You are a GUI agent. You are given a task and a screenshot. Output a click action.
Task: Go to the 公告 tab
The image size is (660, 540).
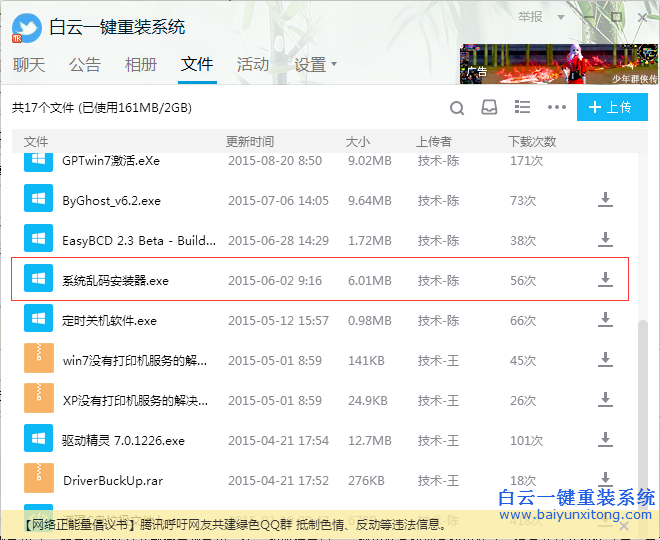(85, 64)
